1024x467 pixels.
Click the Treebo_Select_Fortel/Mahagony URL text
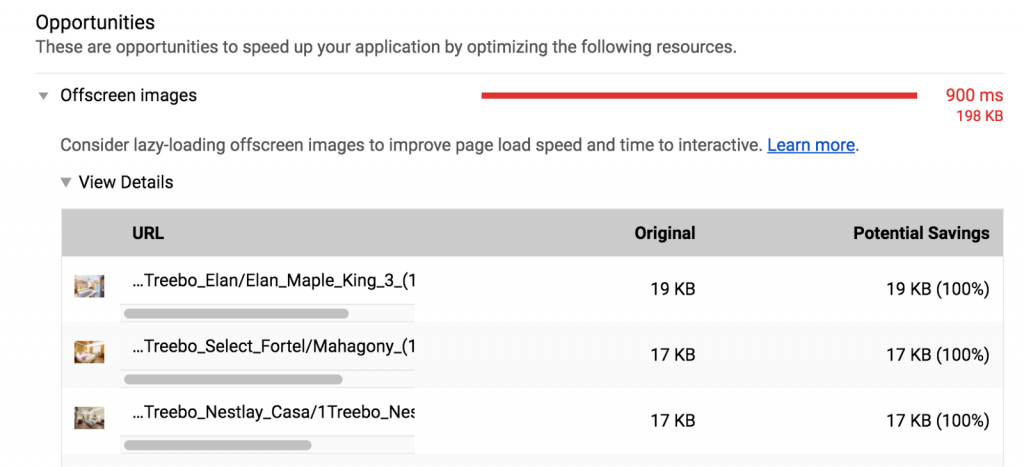coord(273,347)
